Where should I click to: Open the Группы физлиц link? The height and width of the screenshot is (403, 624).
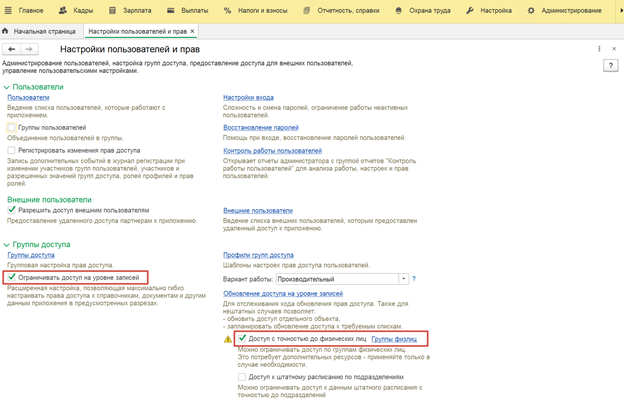(x=394, y=339)
